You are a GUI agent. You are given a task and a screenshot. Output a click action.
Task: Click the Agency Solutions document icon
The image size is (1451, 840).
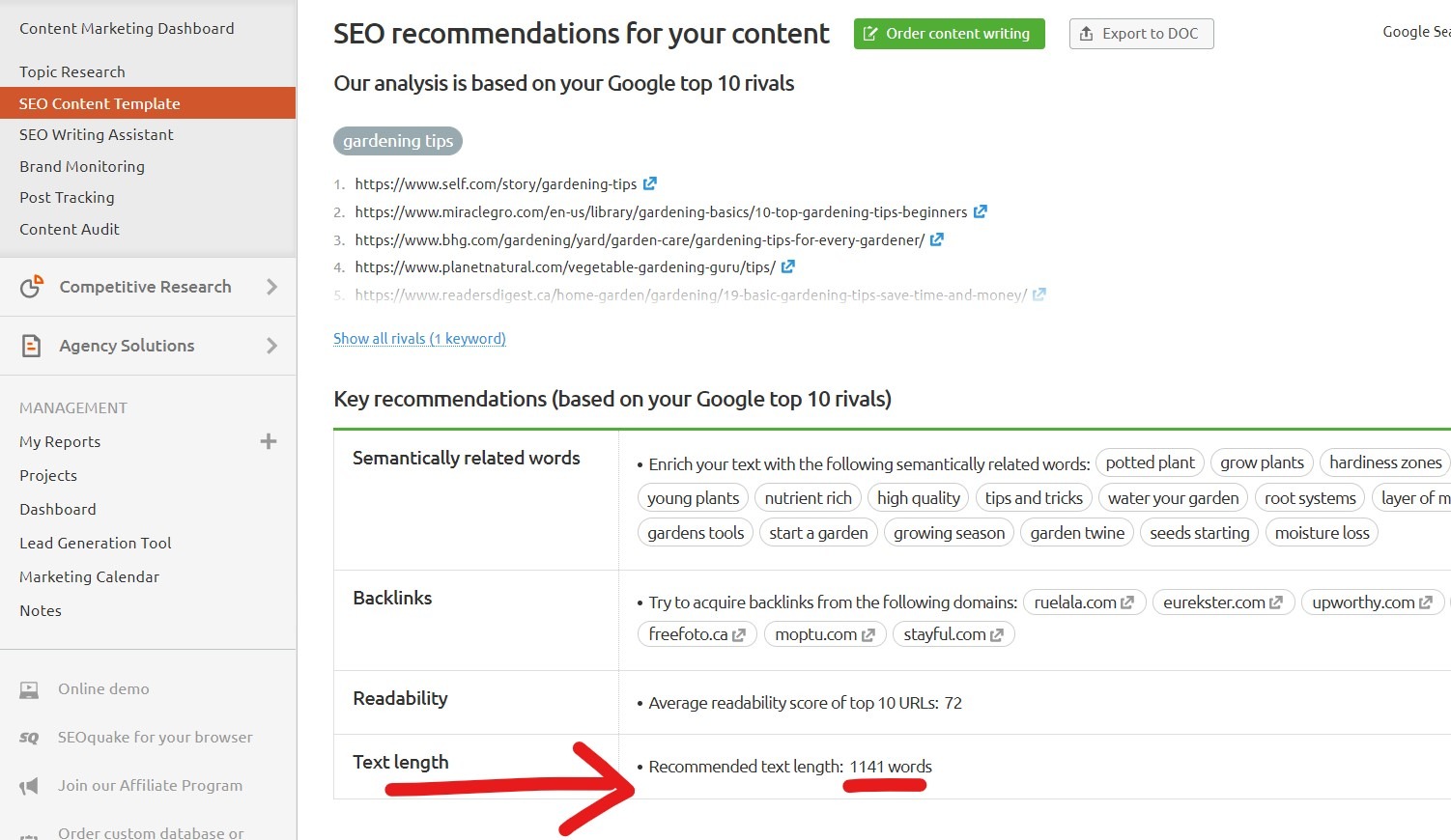pos(32,346)
